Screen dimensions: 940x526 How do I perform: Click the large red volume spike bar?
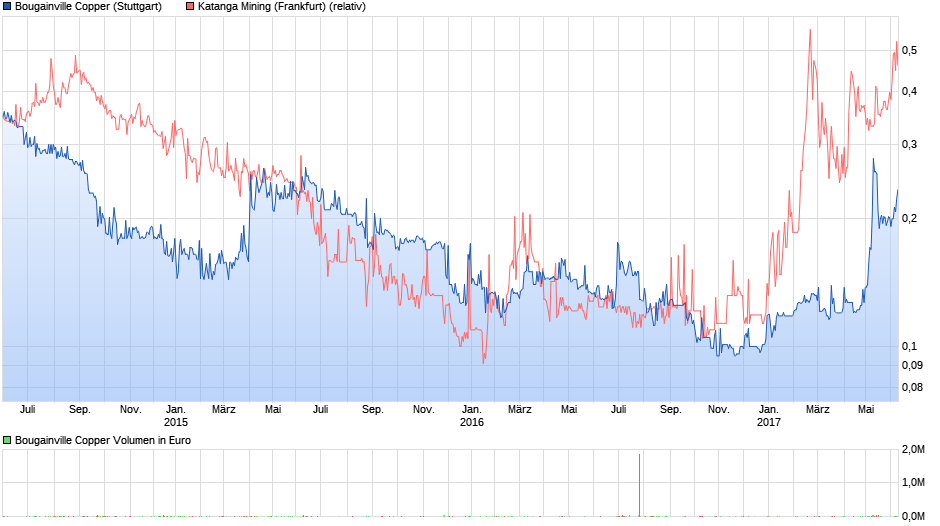639,485
